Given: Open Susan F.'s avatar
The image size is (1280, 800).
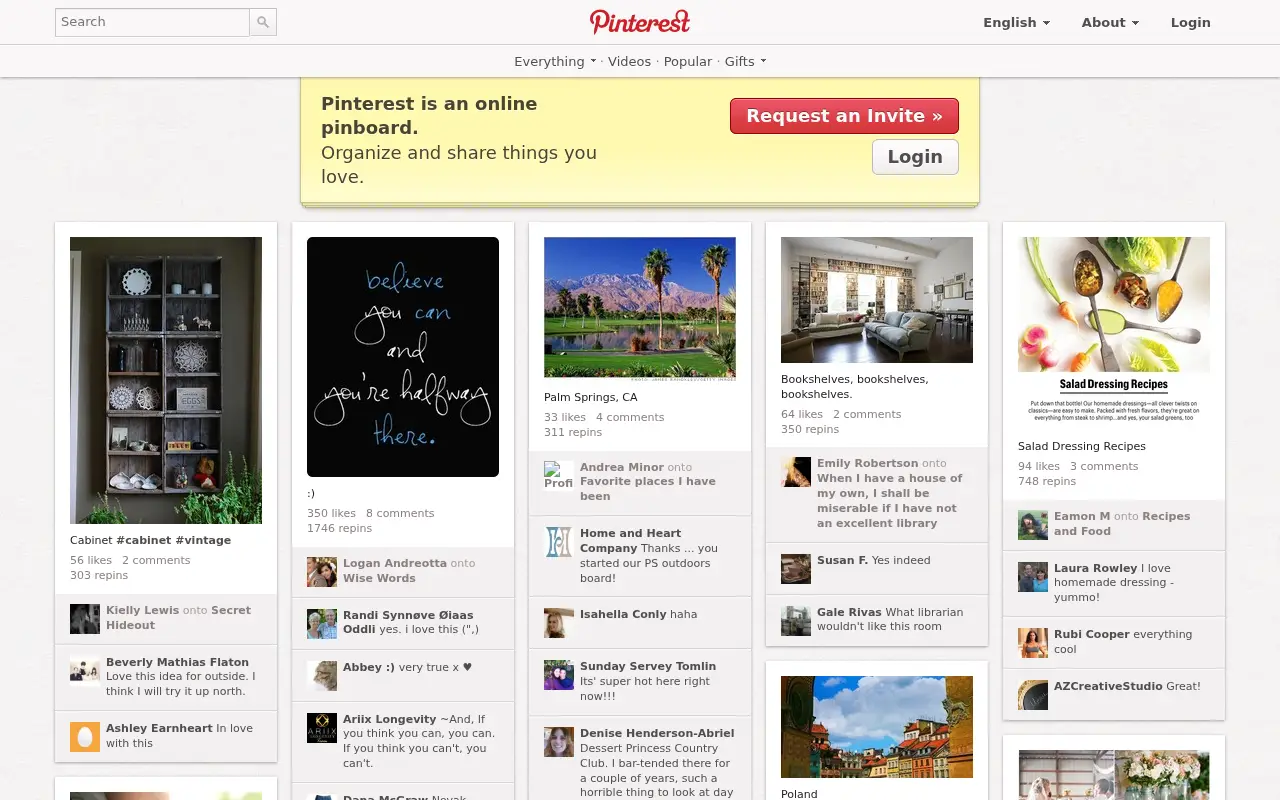Looking at the screenshot, I should (796, 568).
